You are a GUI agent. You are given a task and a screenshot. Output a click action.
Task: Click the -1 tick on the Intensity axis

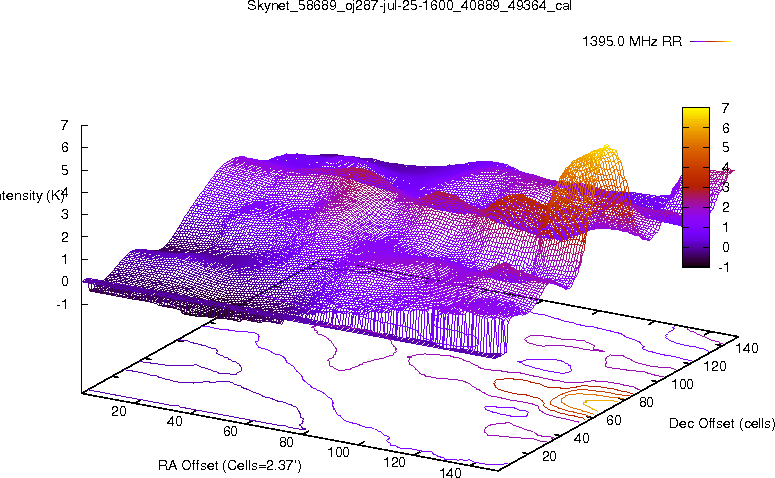(x=62, y=304)
